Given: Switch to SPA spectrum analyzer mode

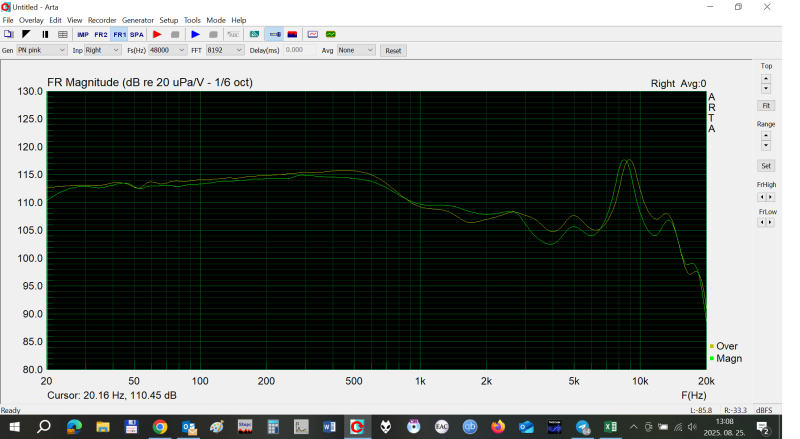Looking at the screenshot, I should (137, 35).
